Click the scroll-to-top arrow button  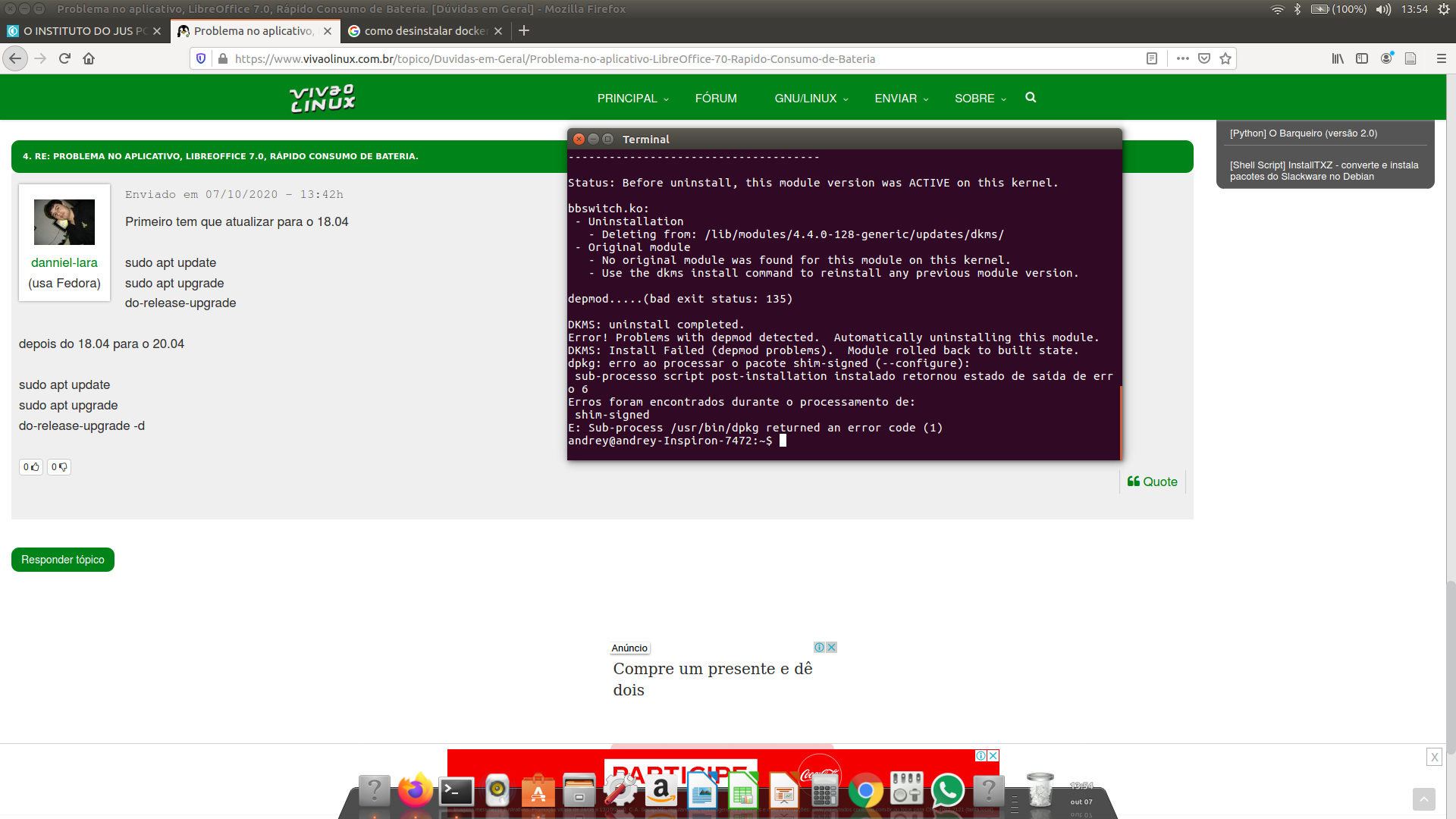[1423, 799]
